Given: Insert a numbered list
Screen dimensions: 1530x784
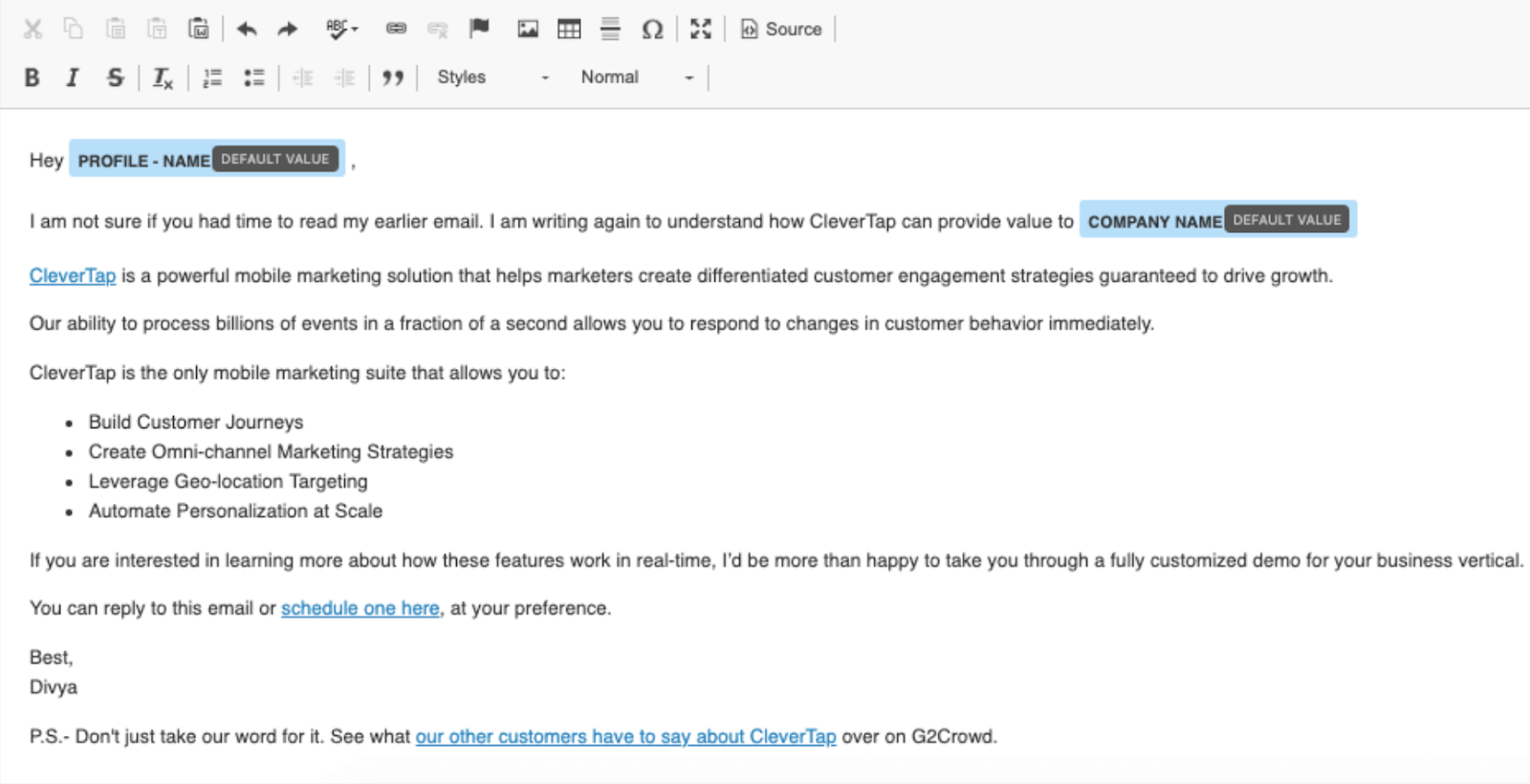Looking at the screenshot, I should (212, 77).
